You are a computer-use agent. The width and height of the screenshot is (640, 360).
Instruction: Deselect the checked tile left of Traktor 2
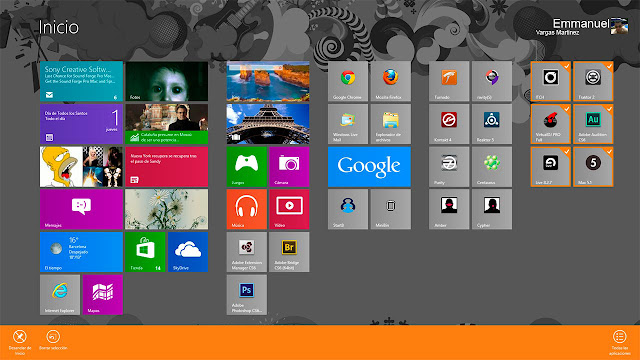[551, 81]
